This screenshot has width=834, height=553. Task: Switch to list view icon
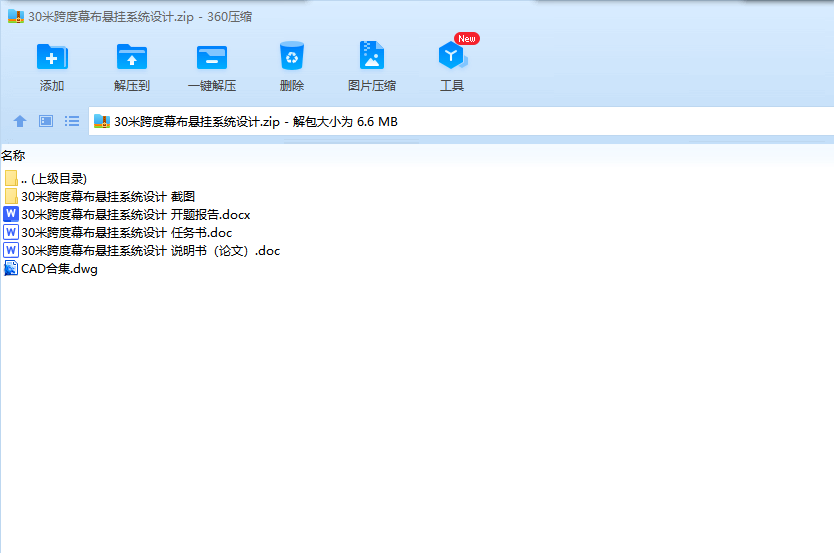[x=72, y=121]
